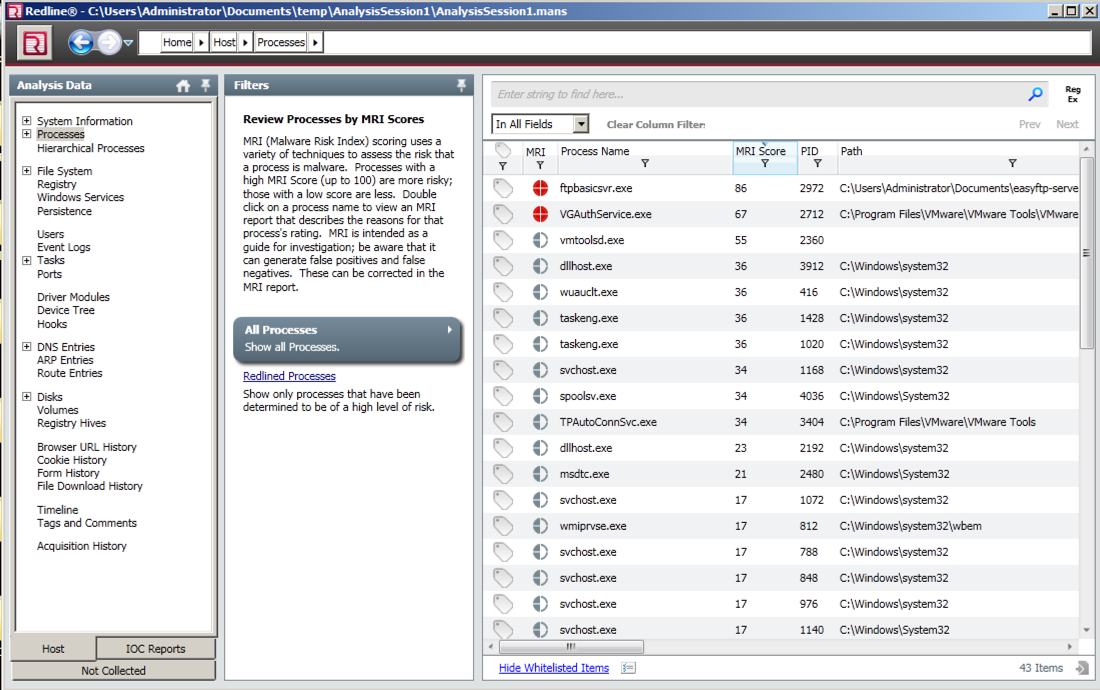Screen dimensions: 1100x690
Task: Open Event Logs item
Action: tap(64, 247)
